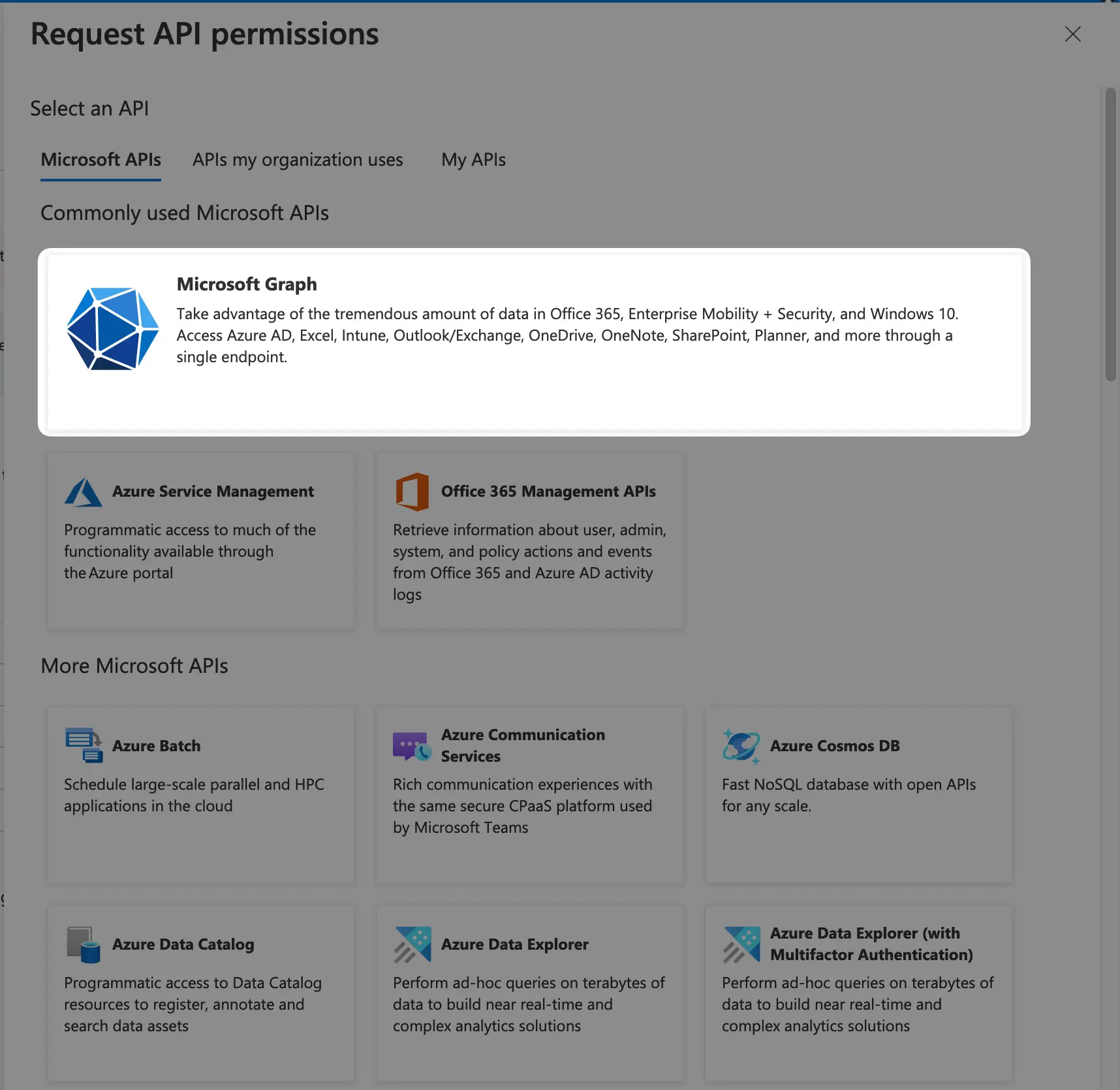The height and width of the screenshot is (1090, 1120).
Task: Select the Azure Service Management card
Action: click(x=200, y=540)
